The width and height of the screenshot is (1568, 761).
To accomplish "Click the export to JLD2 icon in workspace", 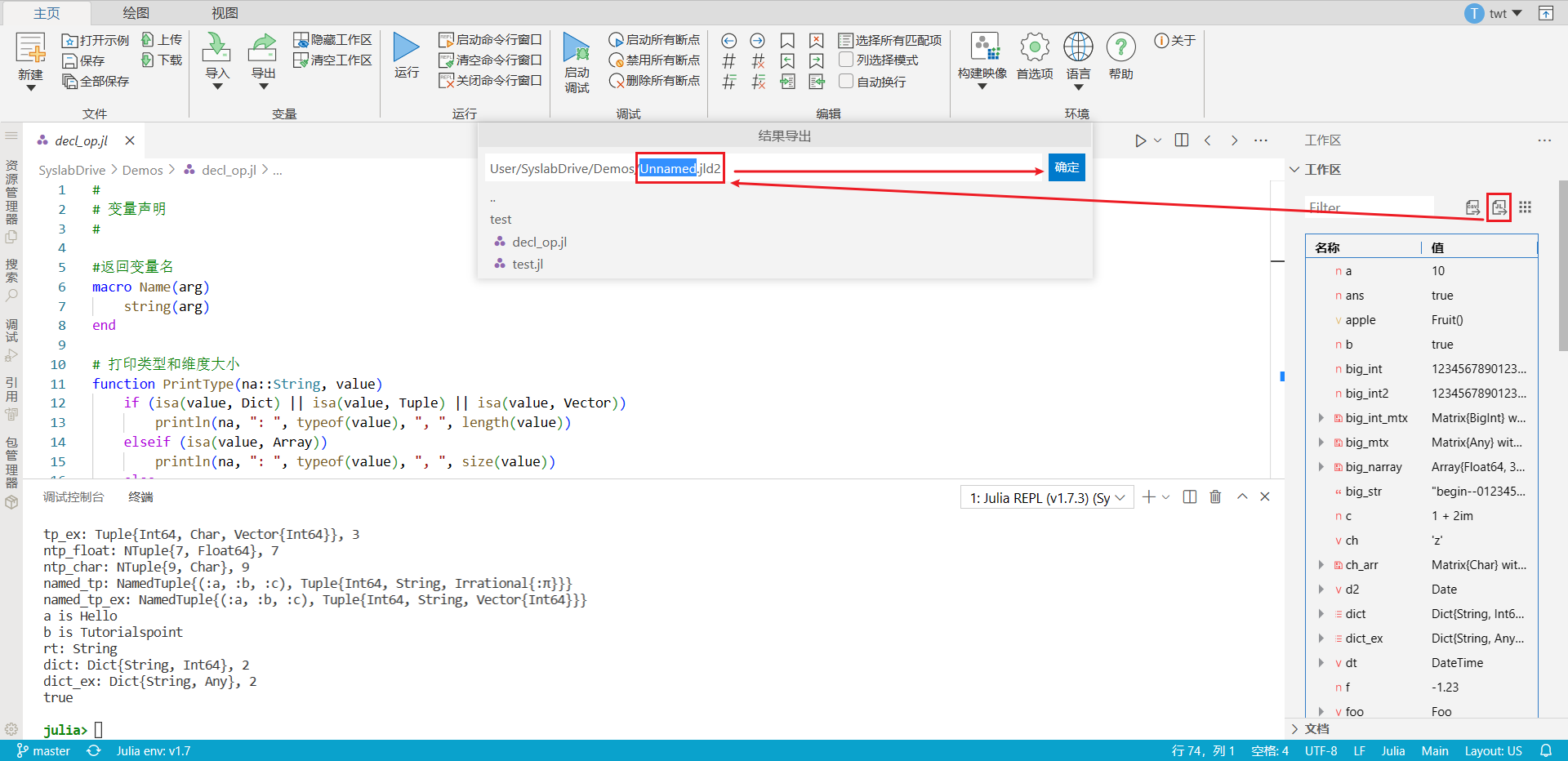I will click(1499, 207).
